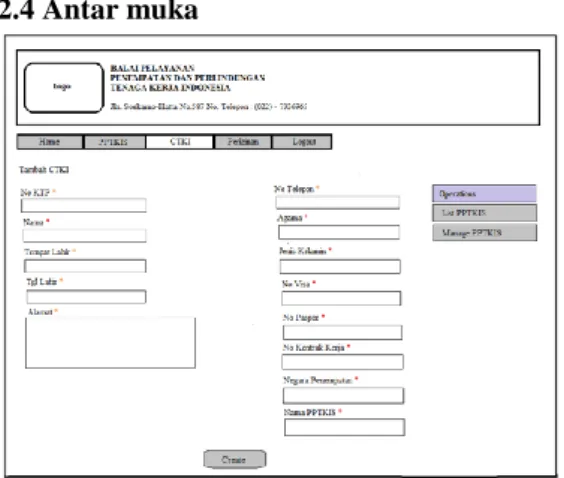Open Manage PPTKIS in Operations panel
Viewport: 564px width, 478px height.
[x=485, y=233]
